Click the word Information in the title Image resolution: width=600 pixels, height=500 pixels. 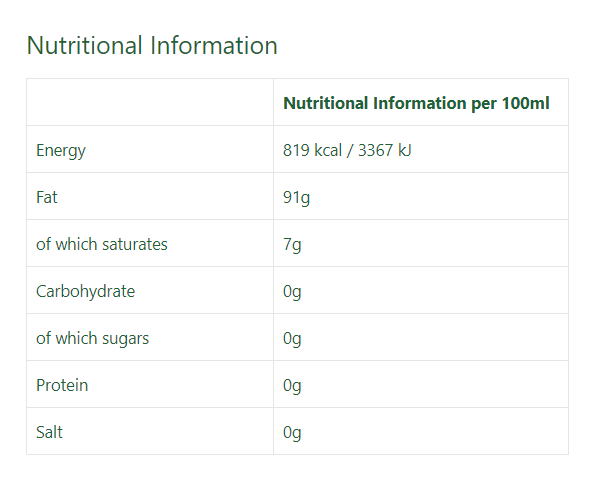(x=214, y=46)
